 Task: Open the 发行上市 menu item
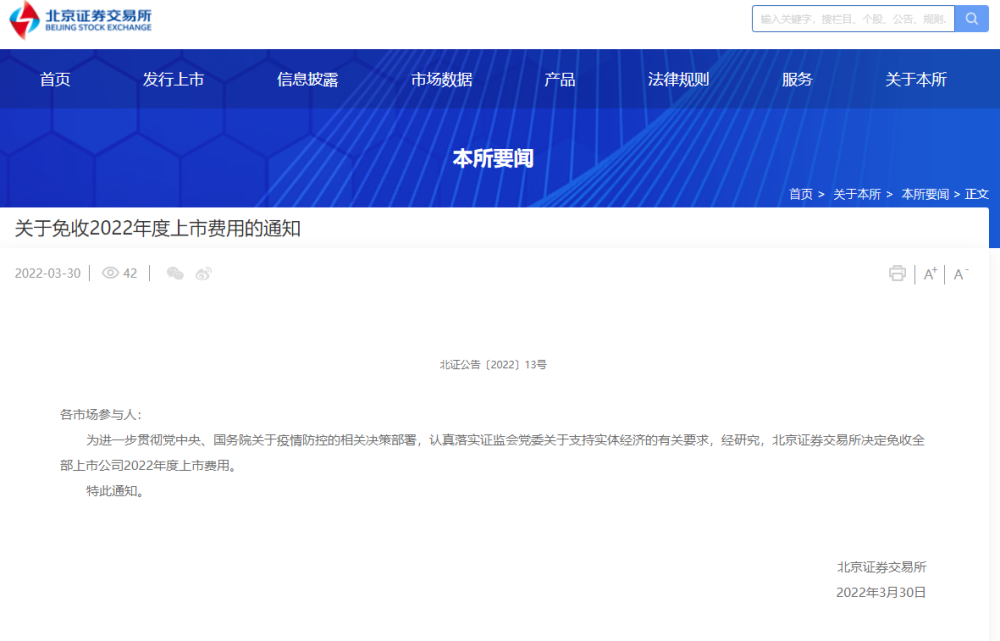pos(173,80)
